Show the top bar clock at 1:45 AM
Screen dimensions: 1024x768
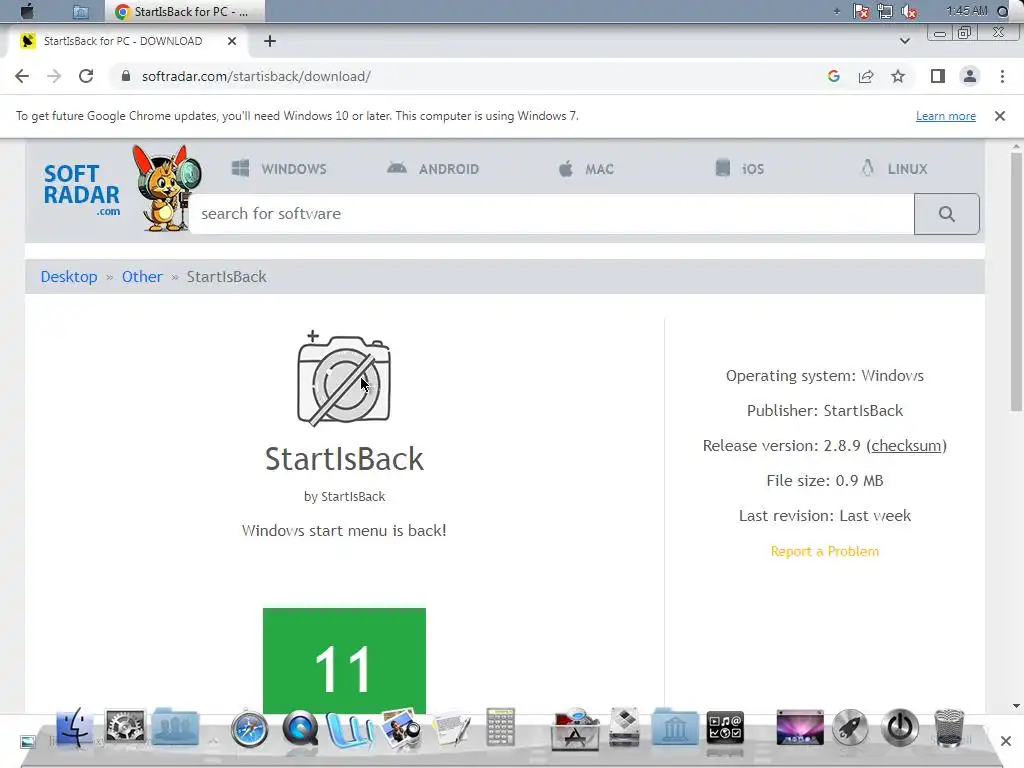[967, 11]
